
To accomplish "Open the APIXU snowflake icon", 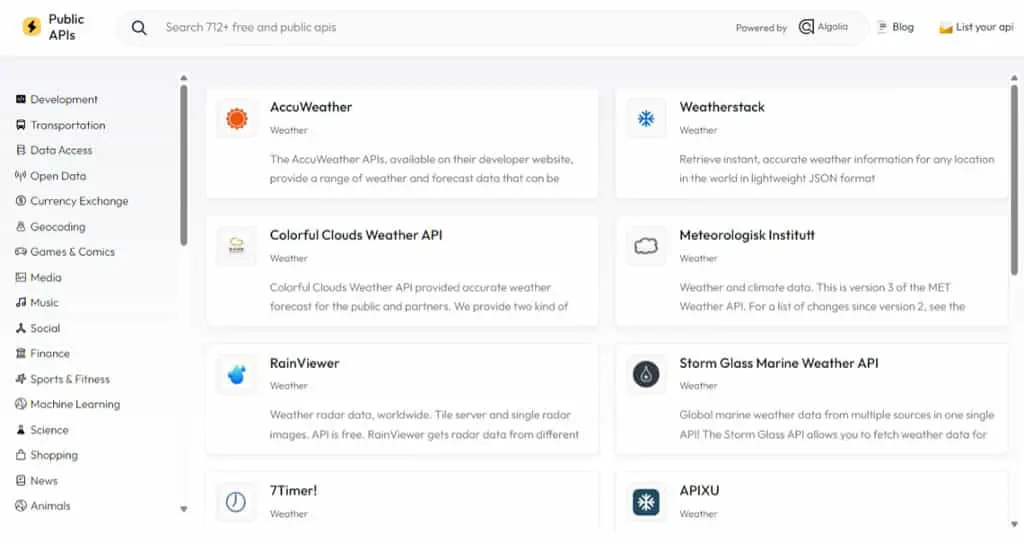I will coord(646,502).
